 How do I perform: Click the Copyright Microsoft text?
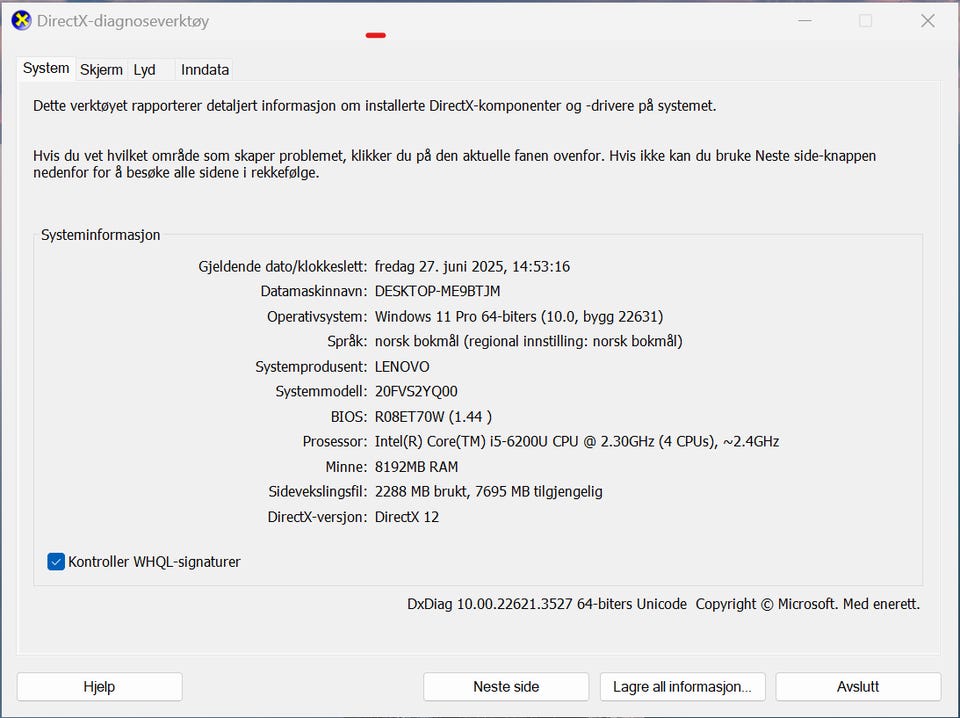[808, 604]
